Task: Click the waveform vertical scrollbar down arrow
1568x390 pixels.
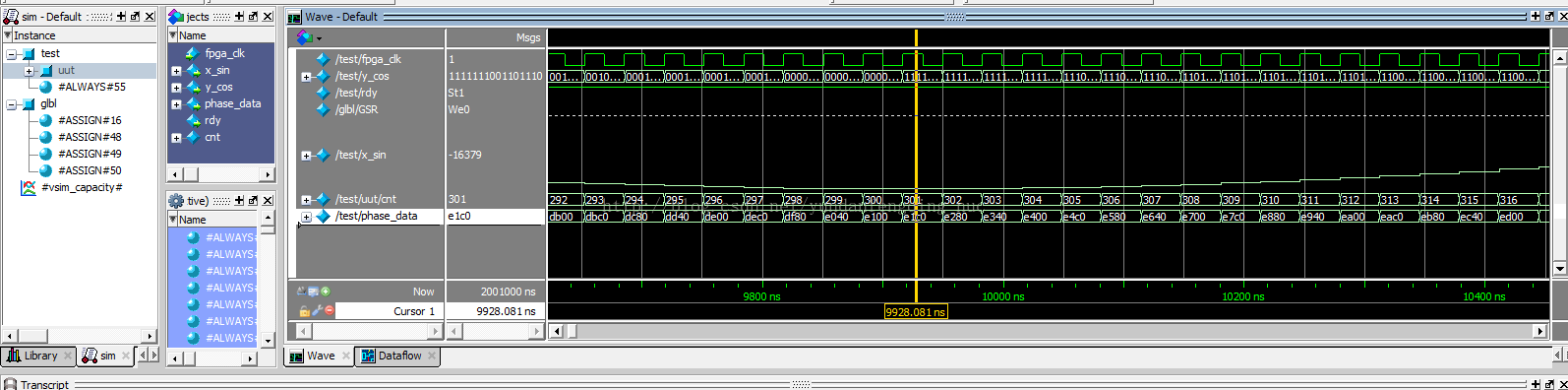Action: coord(1559,268)
